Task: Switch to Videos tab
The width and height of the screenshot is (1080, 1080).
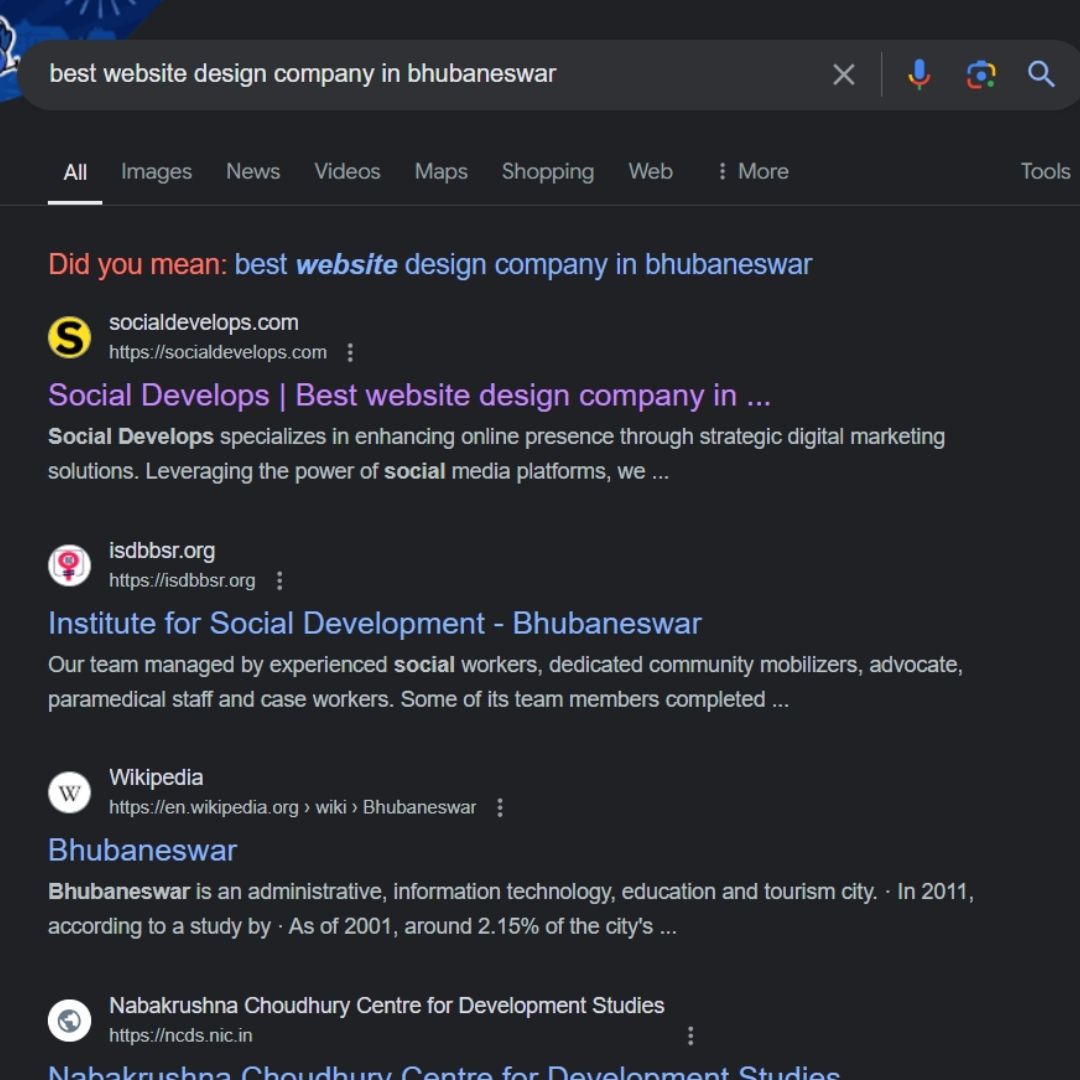Action: pyautogui.click(x=347, y=171)
